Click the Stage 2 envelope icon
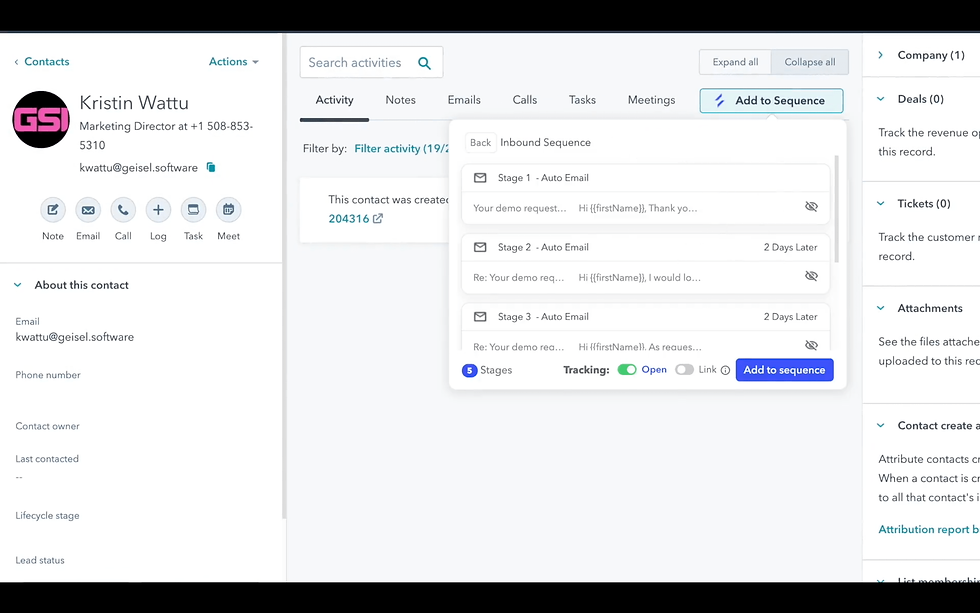This screenshot has height=613, width=980. 480,247
